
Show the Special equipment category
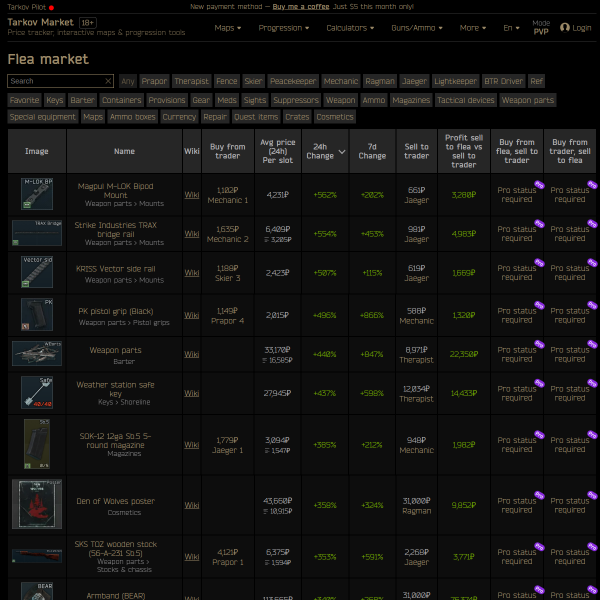coord(43,117)
